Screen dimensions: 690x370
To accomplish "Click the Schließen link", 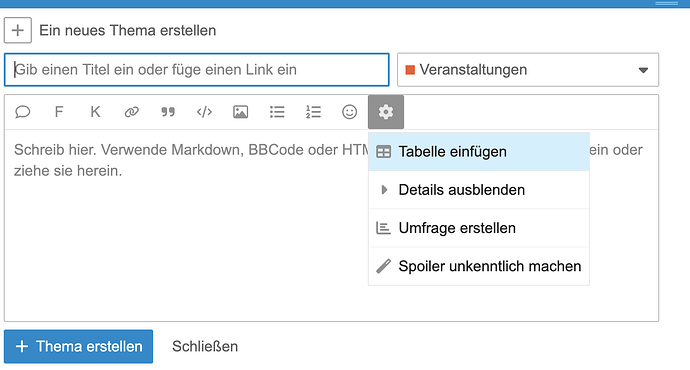I will pyautogui.click(x=205, y=347).
